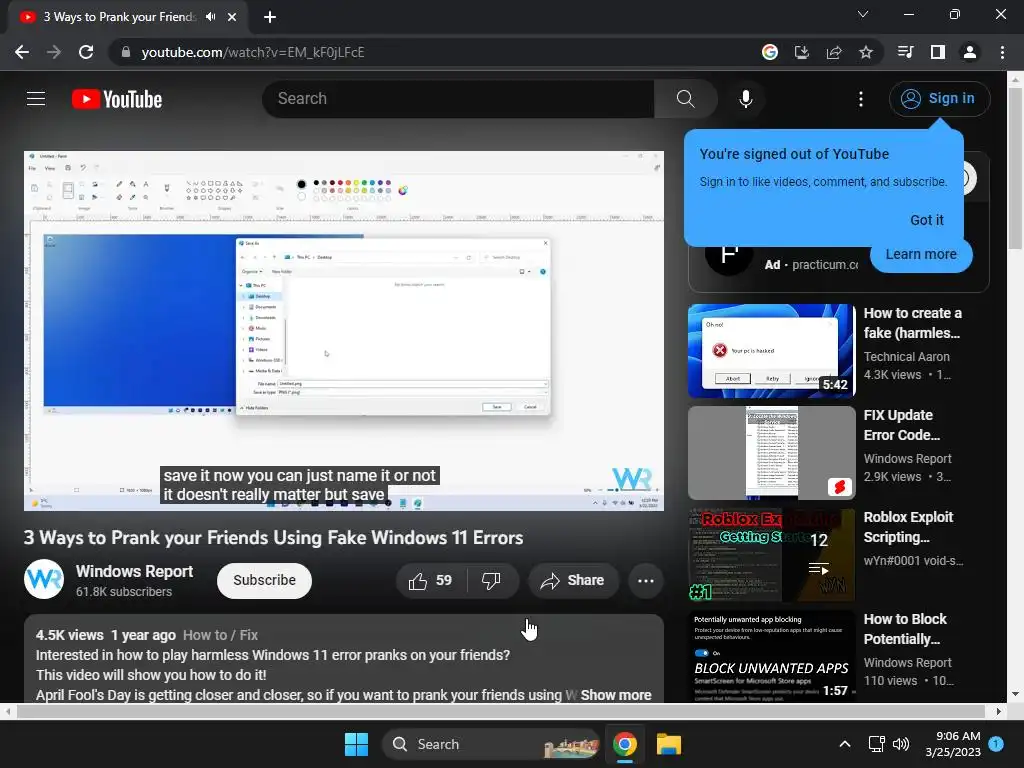Share this page from address bar
This screenshot has height=768, width=1024.
tap(834, 52)
